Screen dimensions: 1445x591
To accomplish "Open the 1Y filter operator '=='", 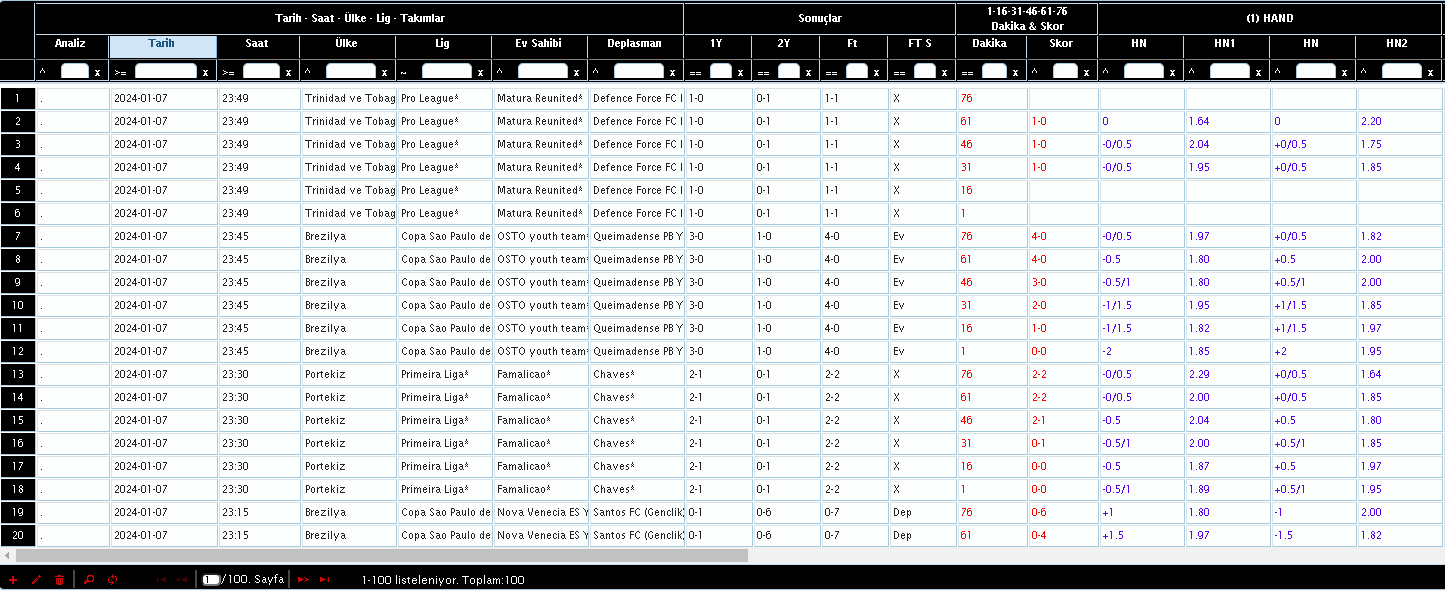I will (x=695, y=72).
